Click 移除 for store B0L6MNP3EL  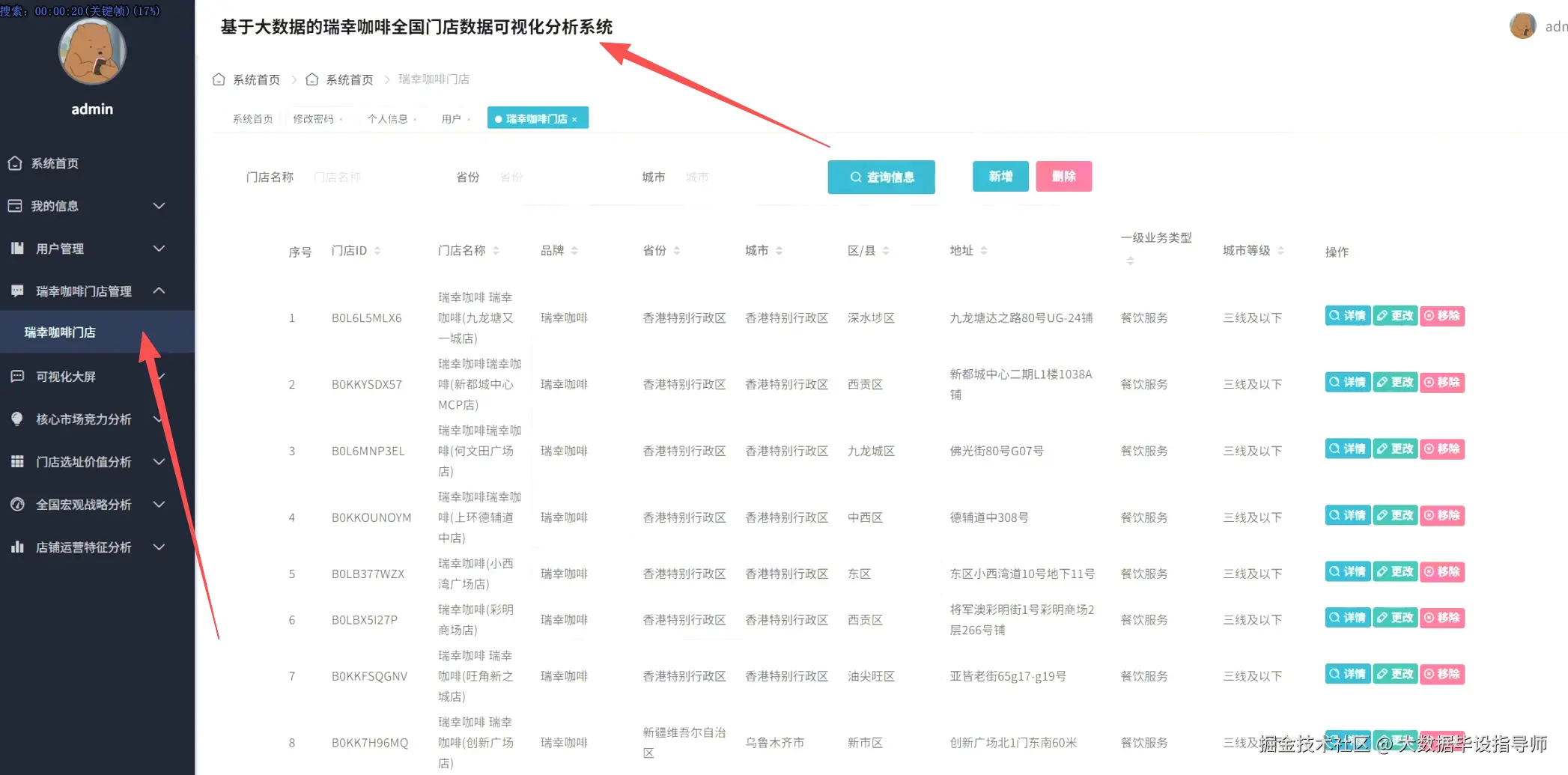(1442, 449)
